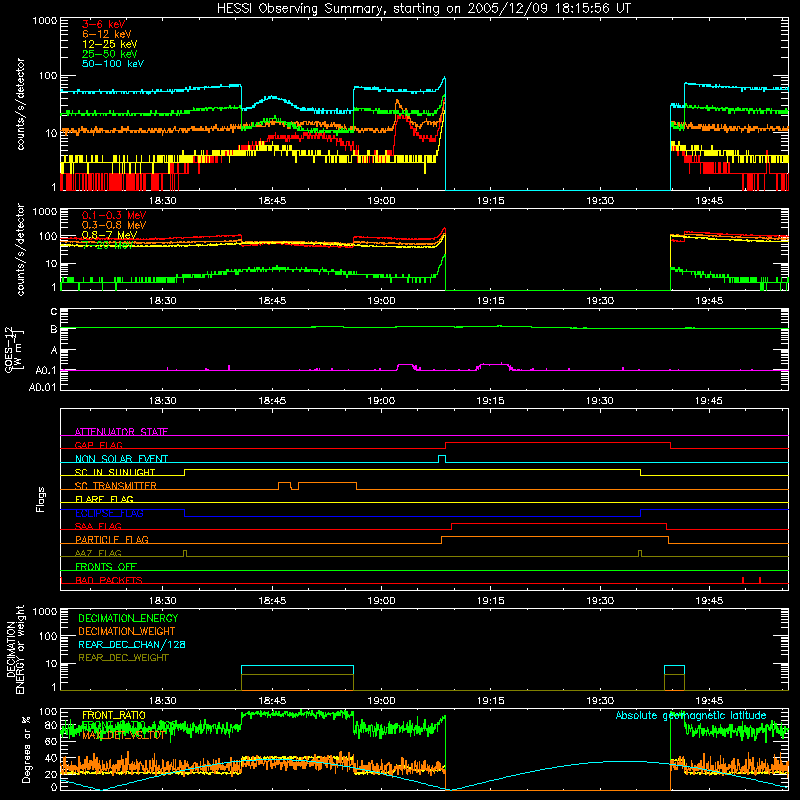Select the 3-6 keV legend label
Image resolution: width=800 pixels, height=800 pixels.
(104, 24)
